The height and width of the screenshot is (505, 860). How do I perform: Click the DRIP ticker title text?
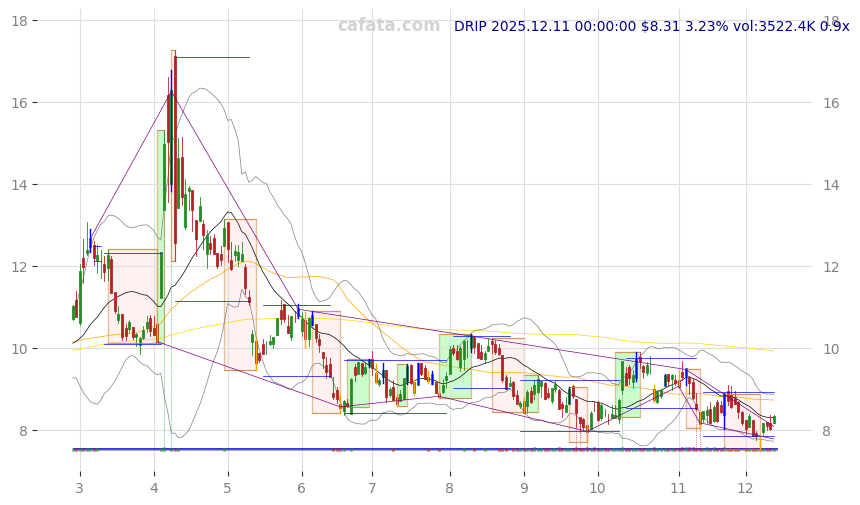coord(473,27)
